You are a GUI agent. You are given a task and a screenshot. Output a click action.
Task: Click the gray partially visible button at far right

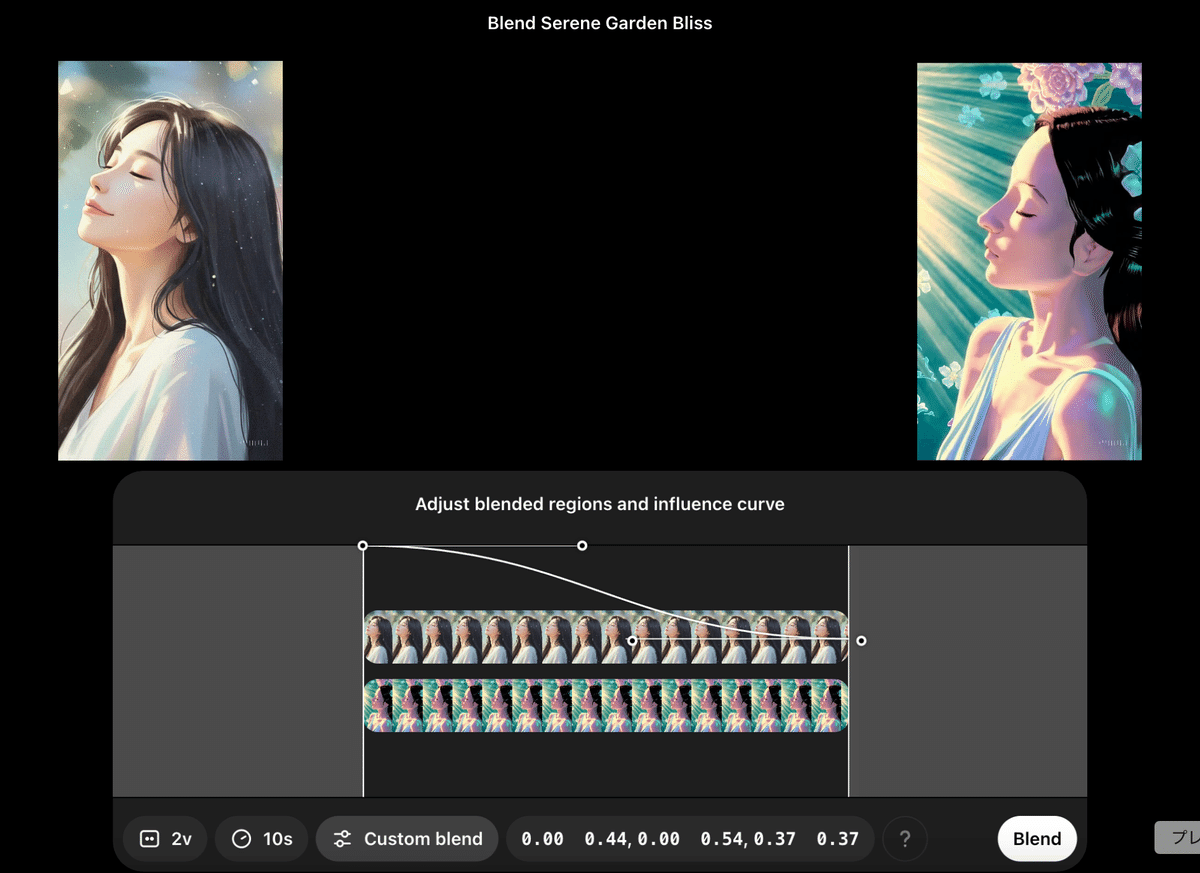(x=1177, y=838)
